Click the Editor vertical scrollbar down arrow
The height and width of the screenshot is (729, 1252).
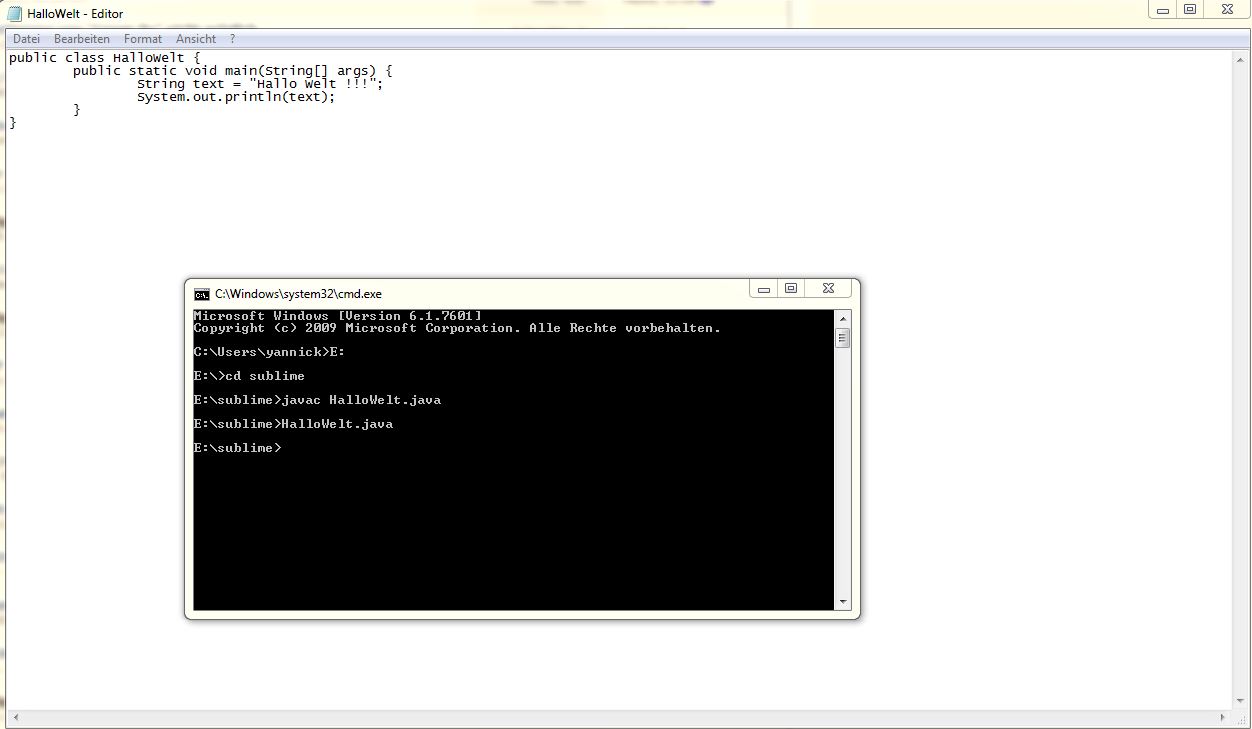point(1241,701)
